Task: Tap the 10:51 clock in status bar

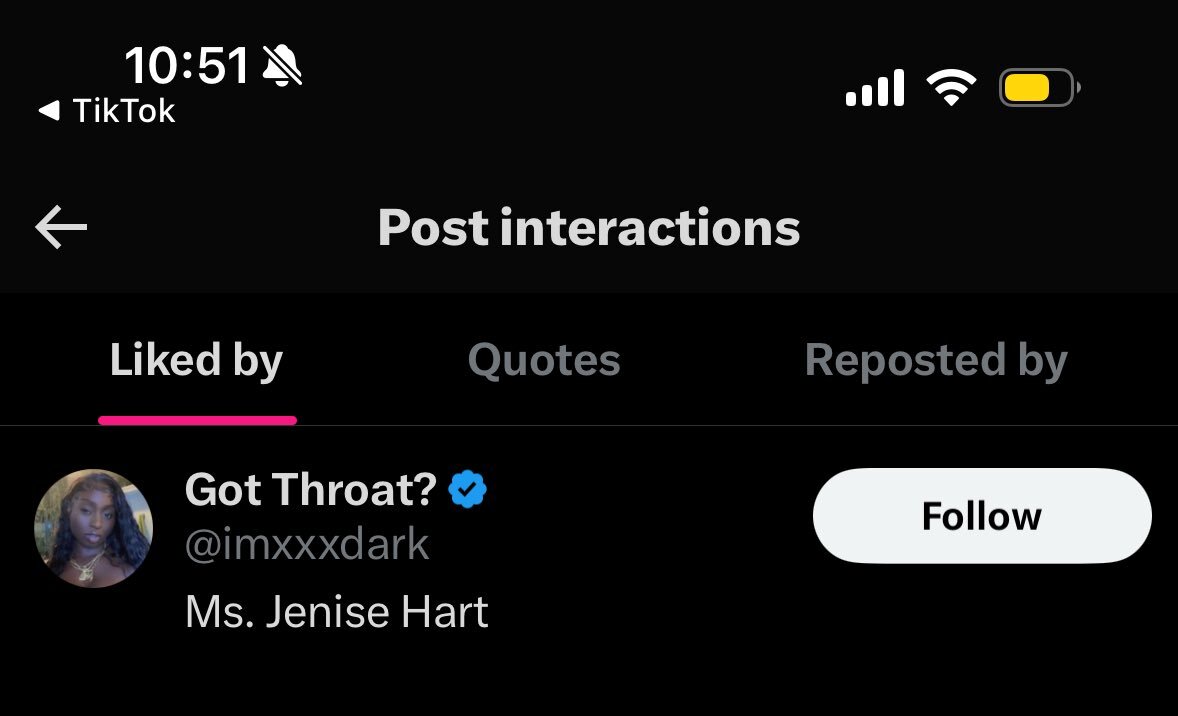Action: tap(186, 65)
